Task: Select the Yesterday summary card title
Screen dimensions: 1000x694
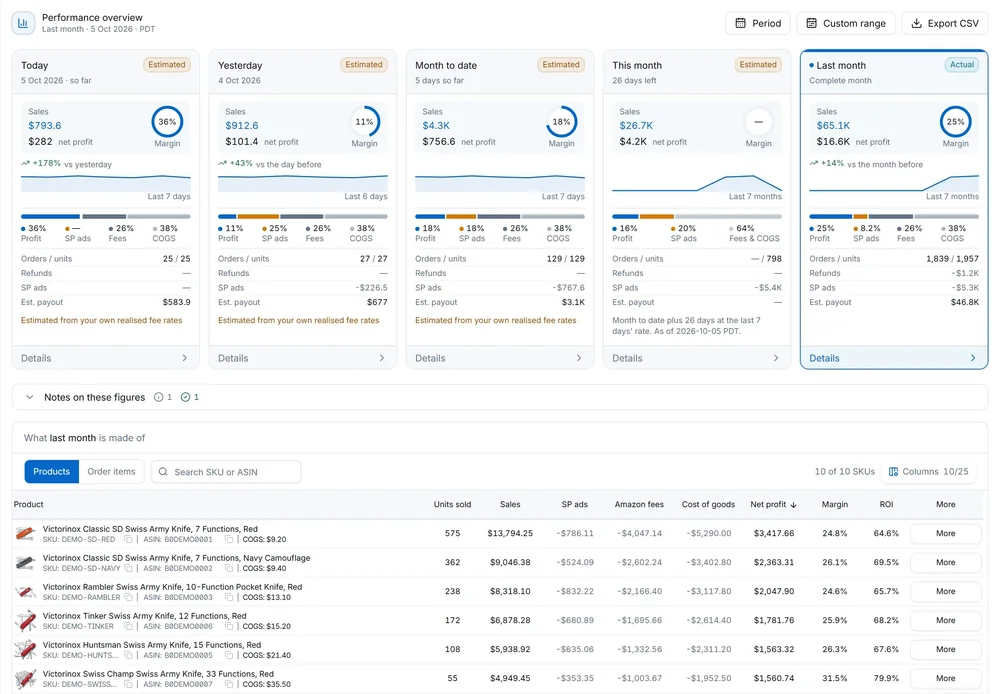Action: click(x=240, y=65)
